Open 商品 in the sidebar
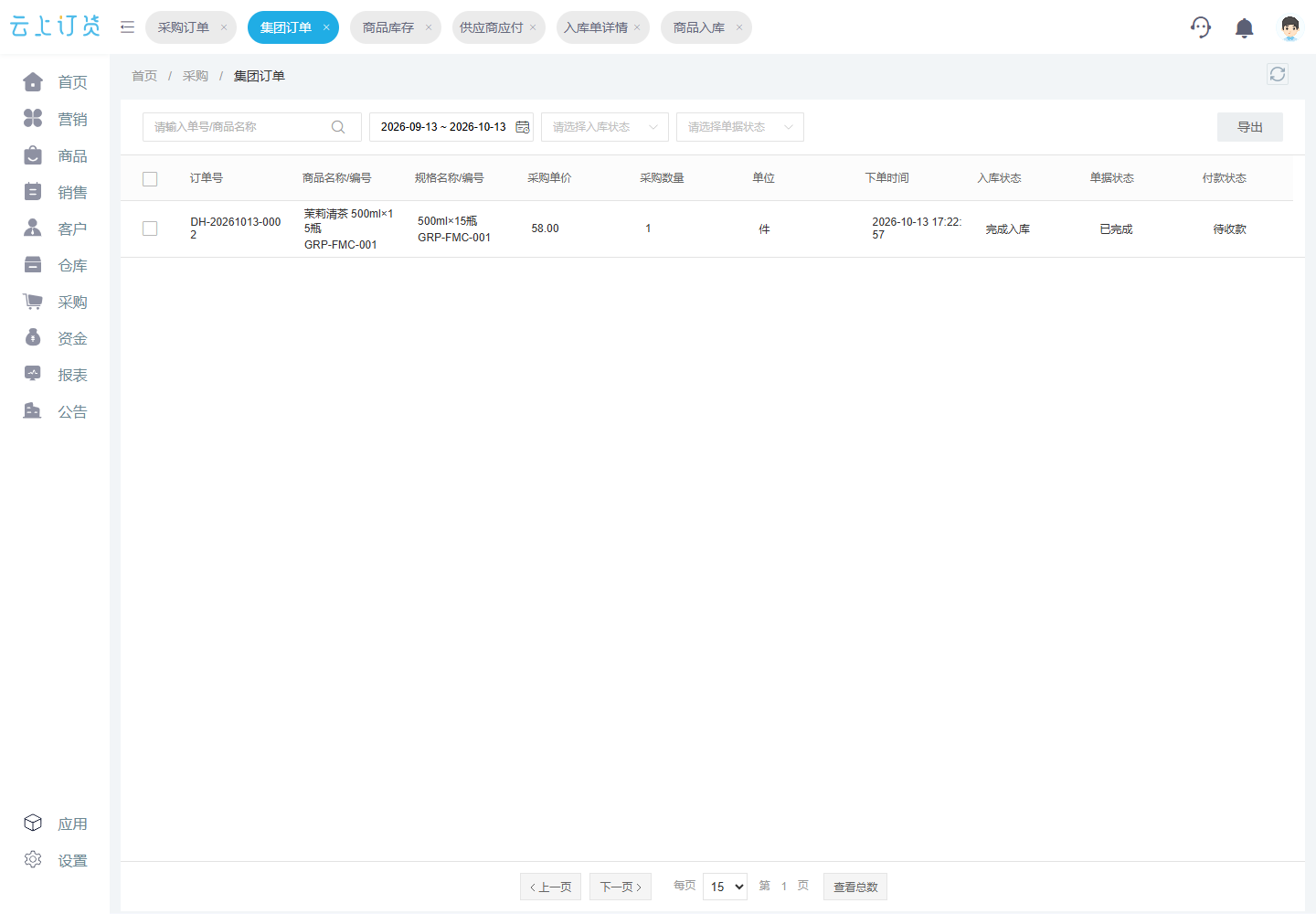This screenshot has width=1316, height=914. [55, 155]
